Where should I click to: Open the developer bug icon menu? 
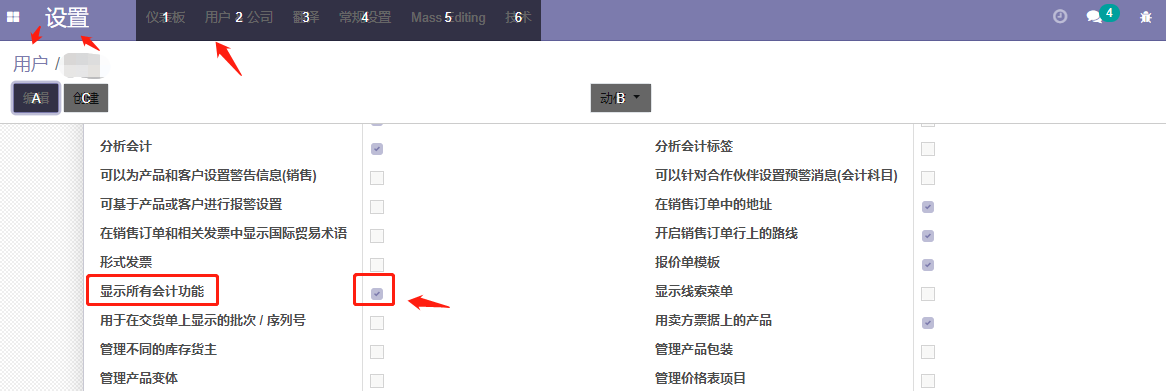click(x=1146, y=17)
